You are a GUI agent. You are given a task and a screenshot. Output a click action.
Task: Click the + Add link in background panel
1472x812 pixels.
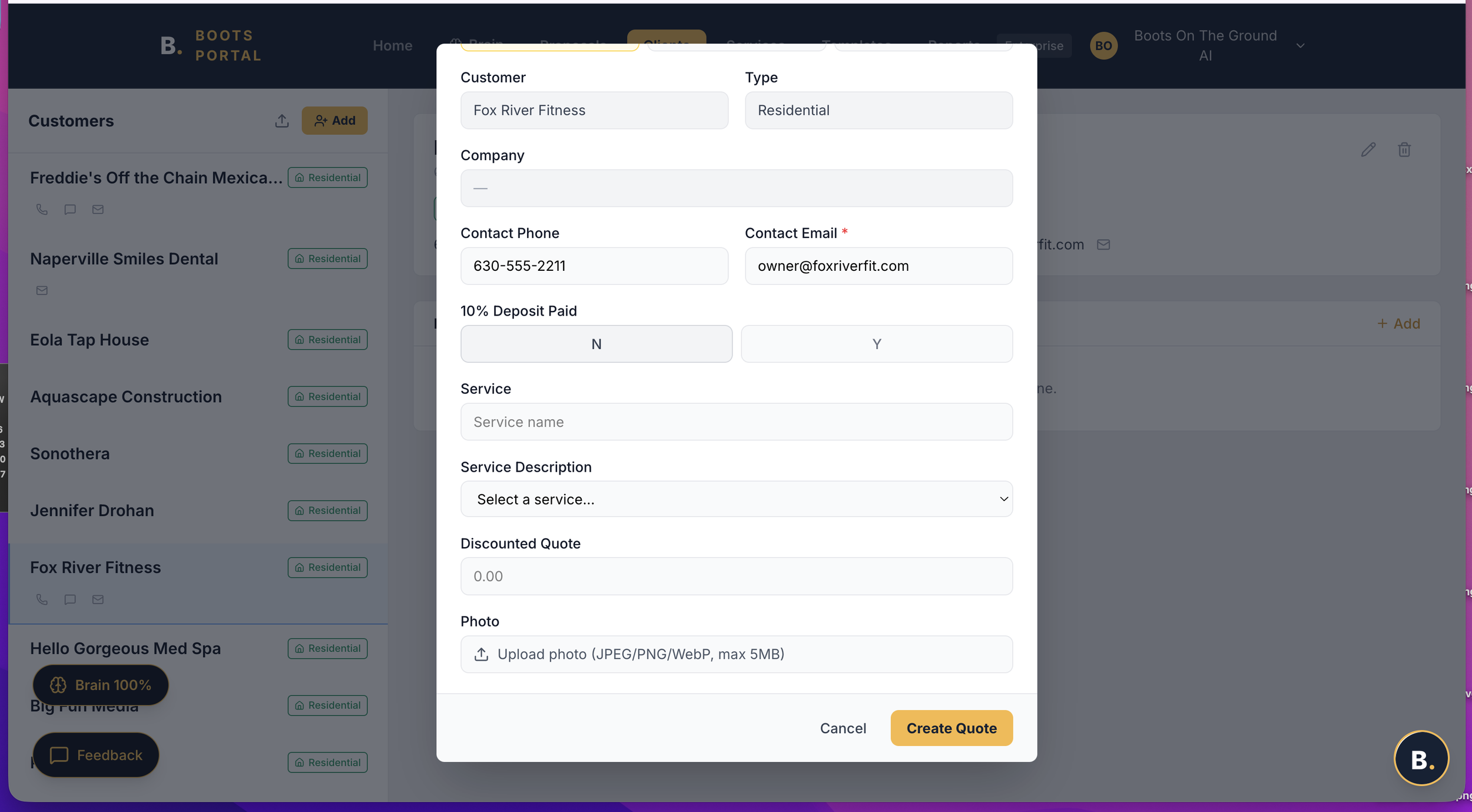pyautogui.click(x=1398, y=324)
